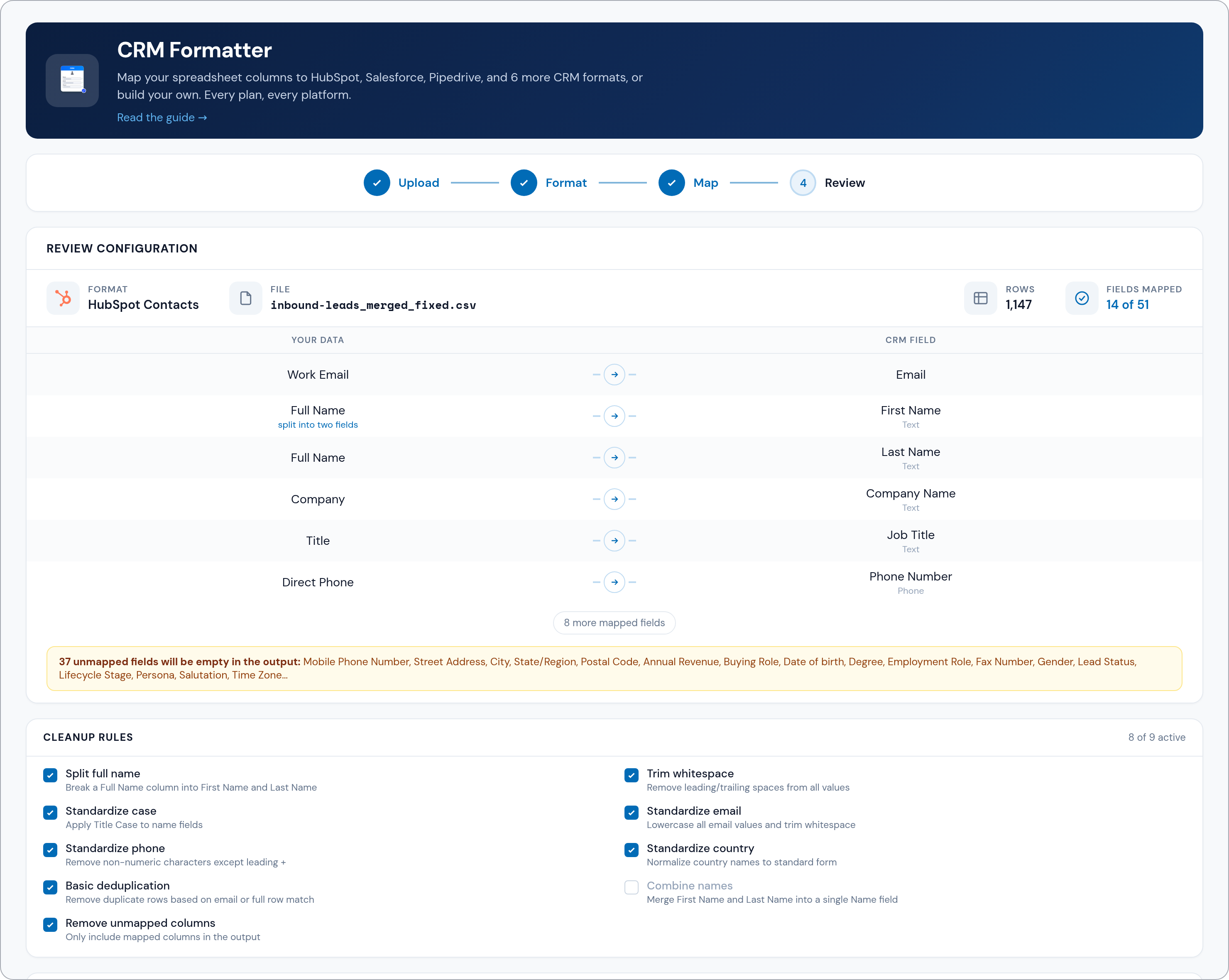Click the Direct Phone source column
The height and width of the screenshot is (980, 1229).
pyautogui.click(x=318, y=582)
